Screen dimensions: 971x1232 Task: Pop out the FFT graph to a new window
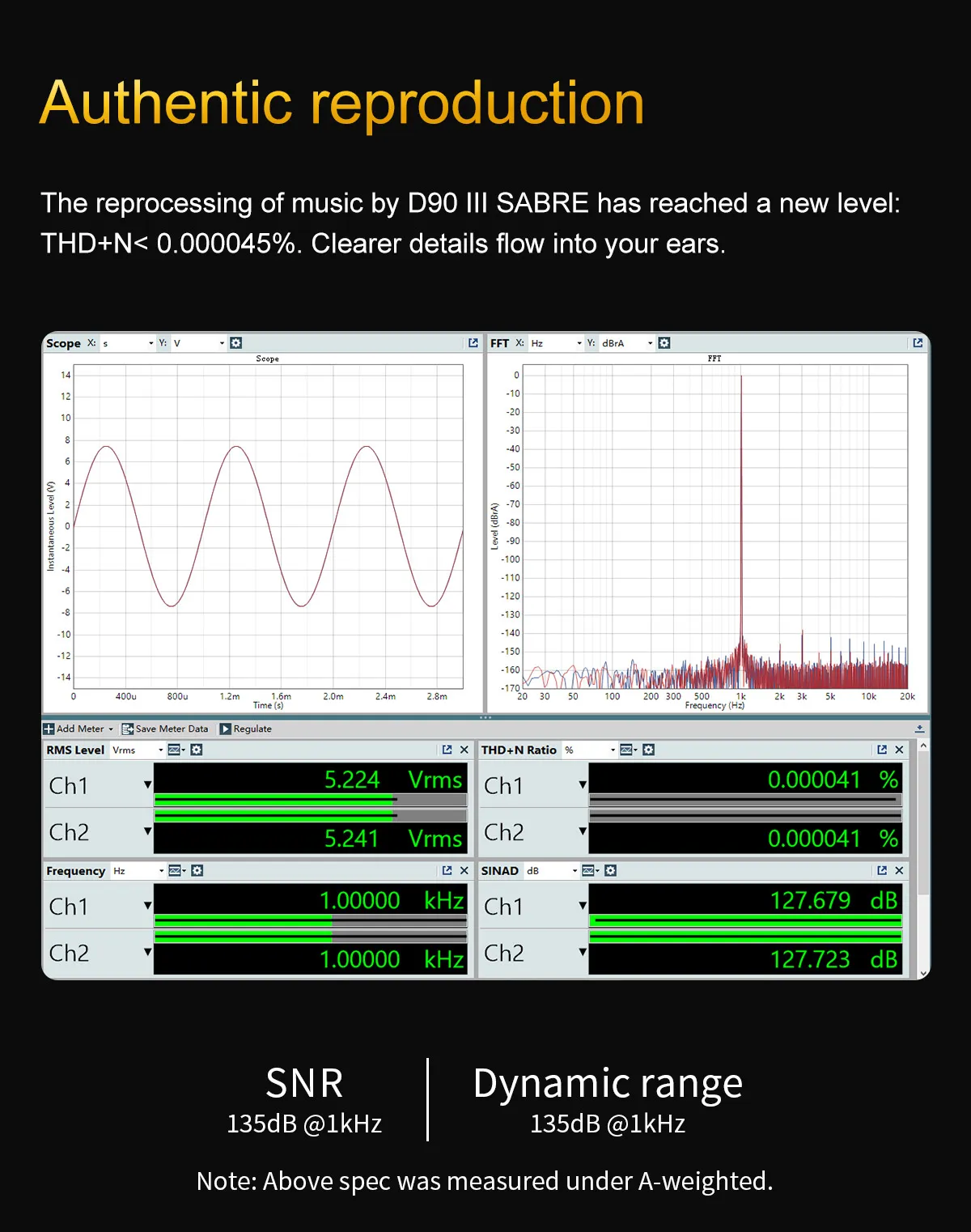(918, 342)
